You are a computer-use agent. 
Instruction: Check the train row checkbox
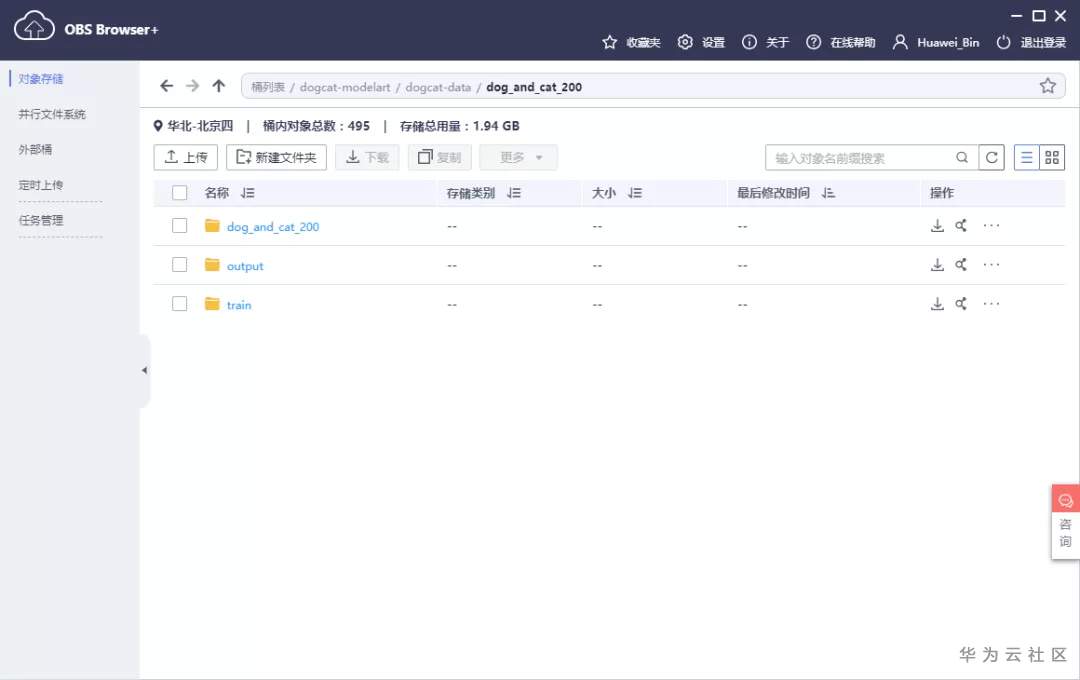[179, 304]
